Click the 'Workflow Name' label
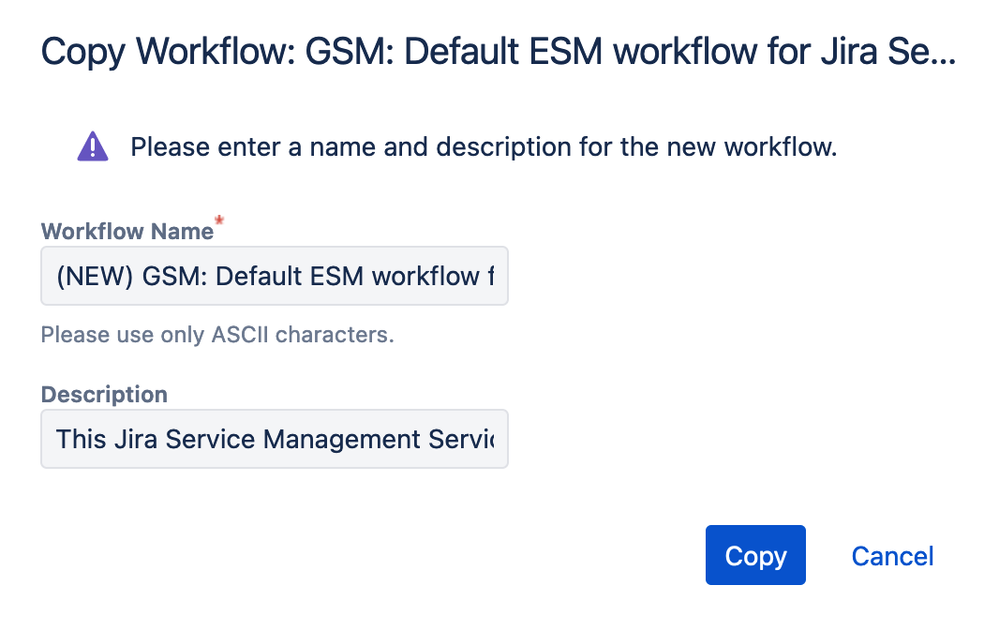Image resolution: width=999 pixels, height=619 pixels. coord(127,231)
